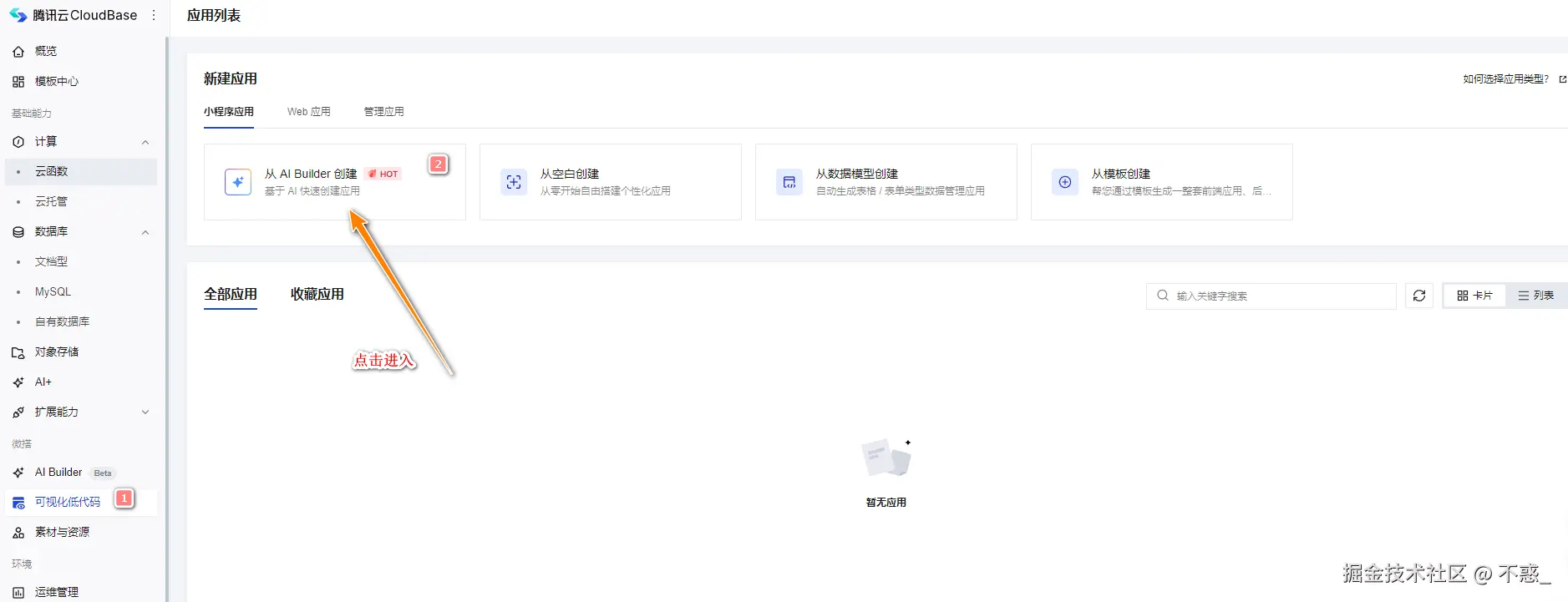Image resolution: width=1568 pixels, height=602 pixels.
Task: Open the three-dot menu beside CloudBase title
Action: (154, 15)
